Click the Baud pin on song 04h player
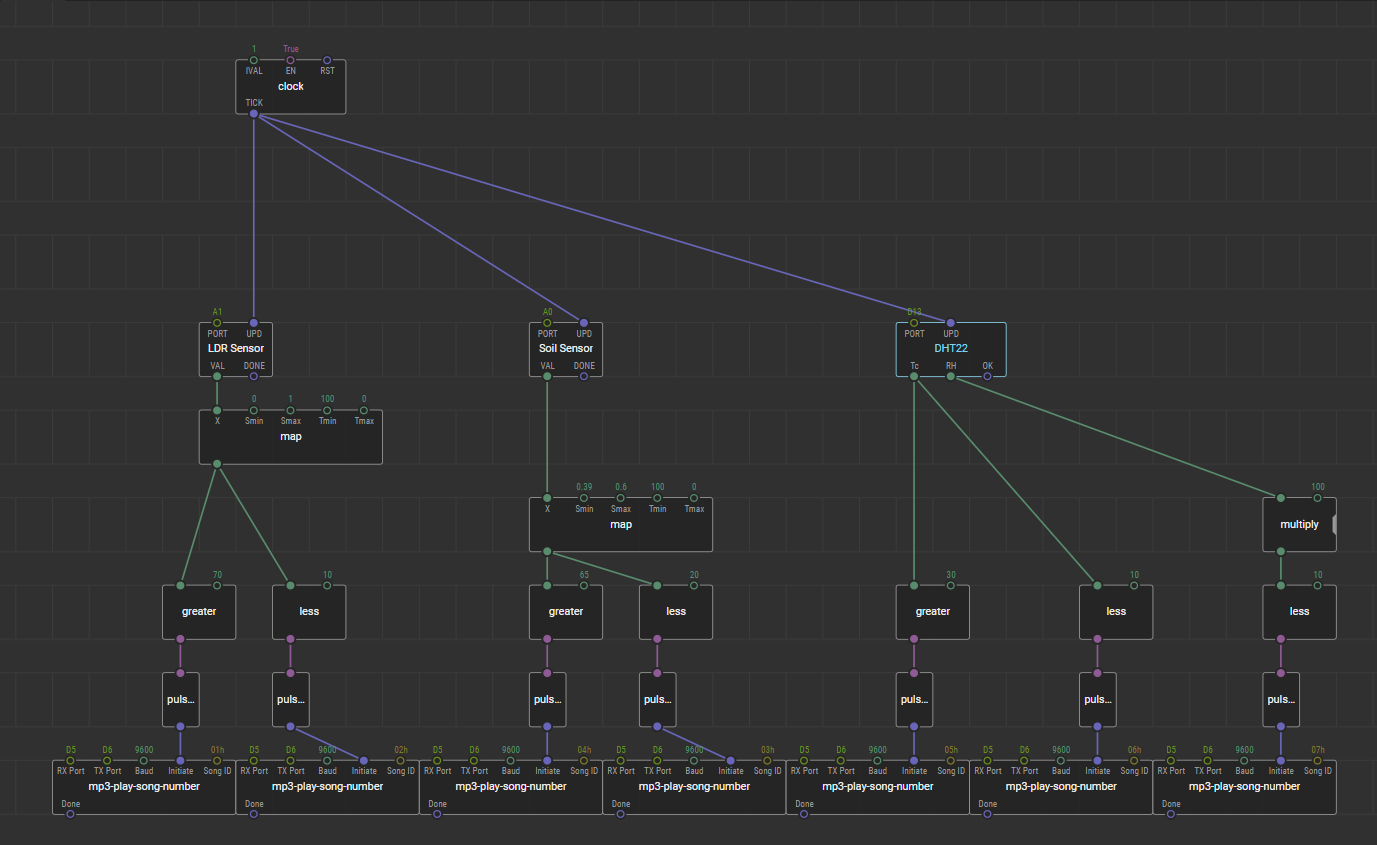 [511, 760]
